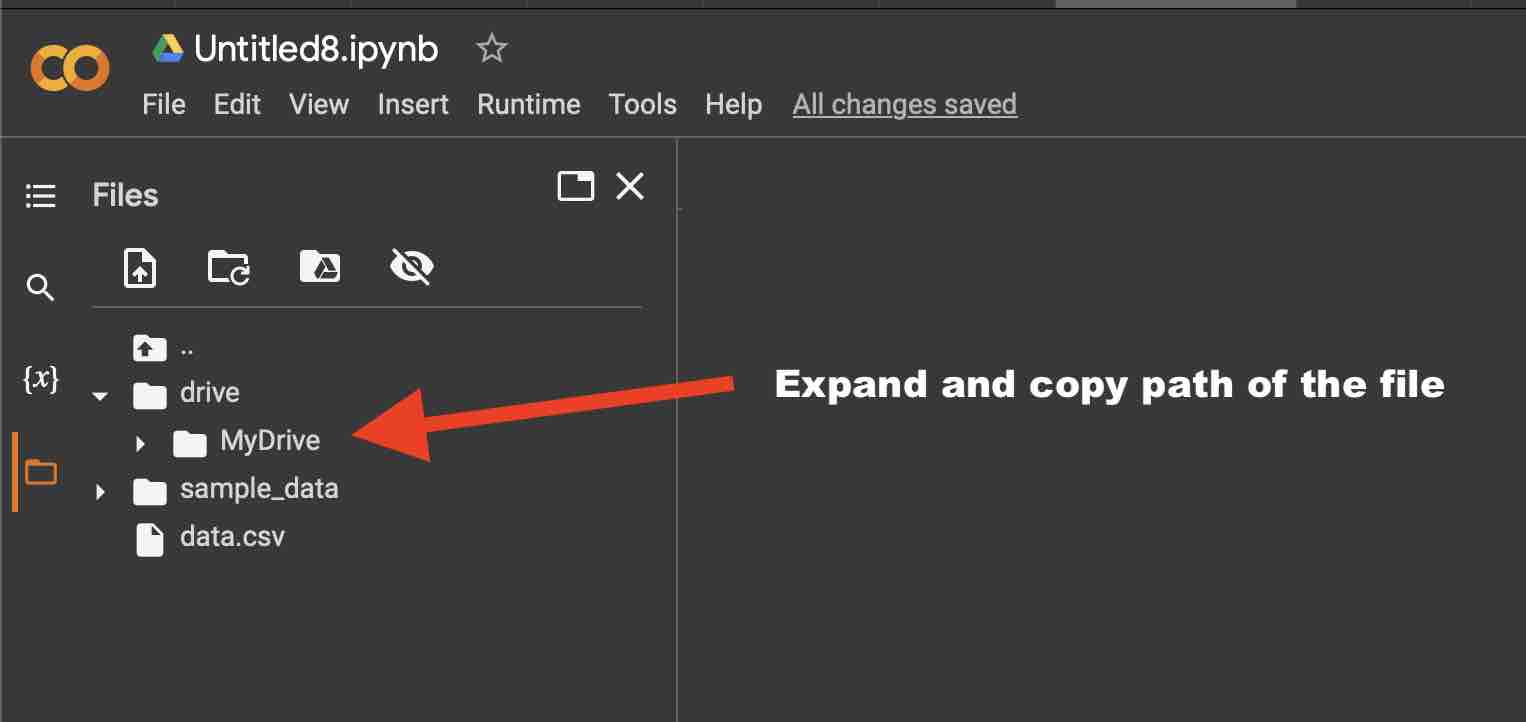Refresh the file browser
The height and width of the screenshot is (722, 1526).
point(227,267)
